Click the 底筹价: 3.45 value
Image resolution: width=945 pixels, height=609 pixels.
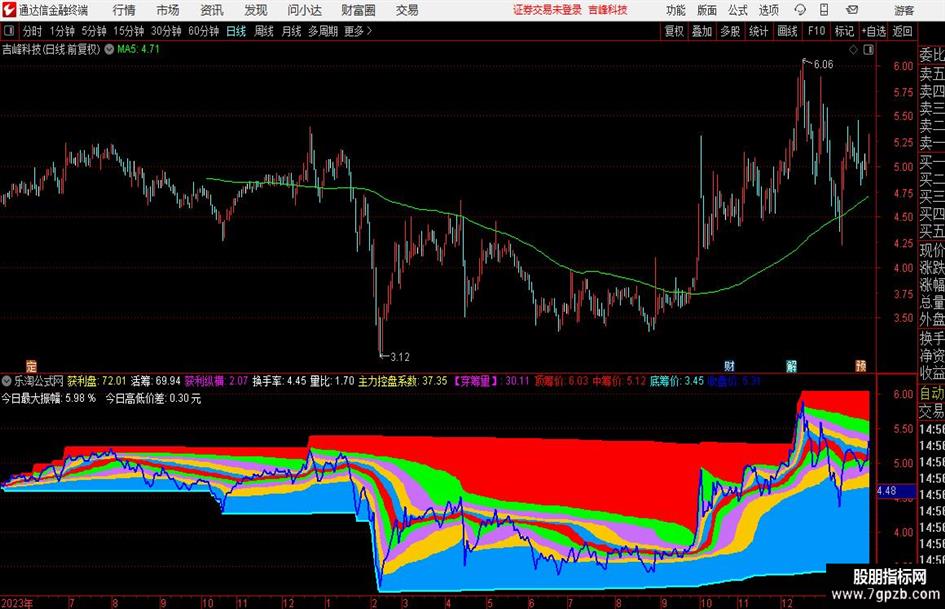(x=677, y=381)
